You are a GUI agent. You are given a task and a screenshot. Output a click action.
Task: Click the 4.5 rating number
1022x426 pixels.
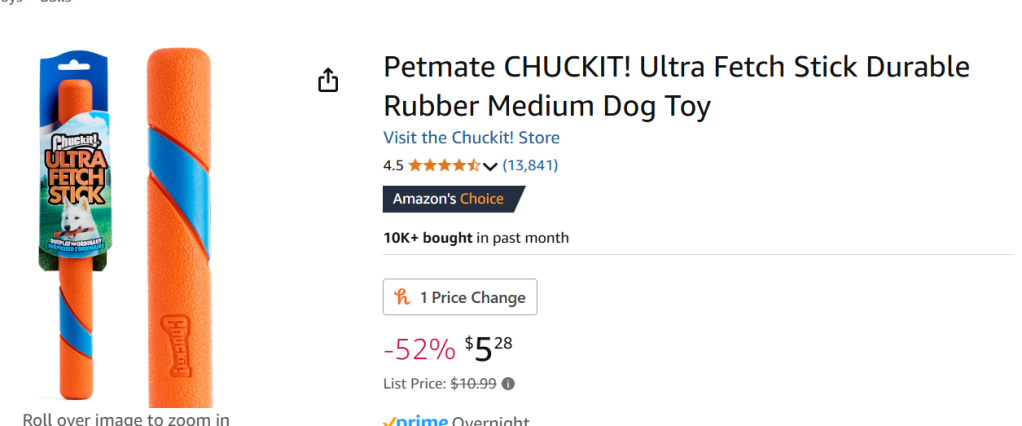coord(393,165)
